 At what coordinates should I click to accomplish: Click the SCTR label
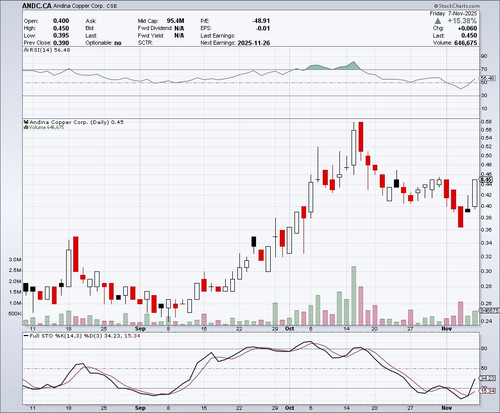click(145, 43)
